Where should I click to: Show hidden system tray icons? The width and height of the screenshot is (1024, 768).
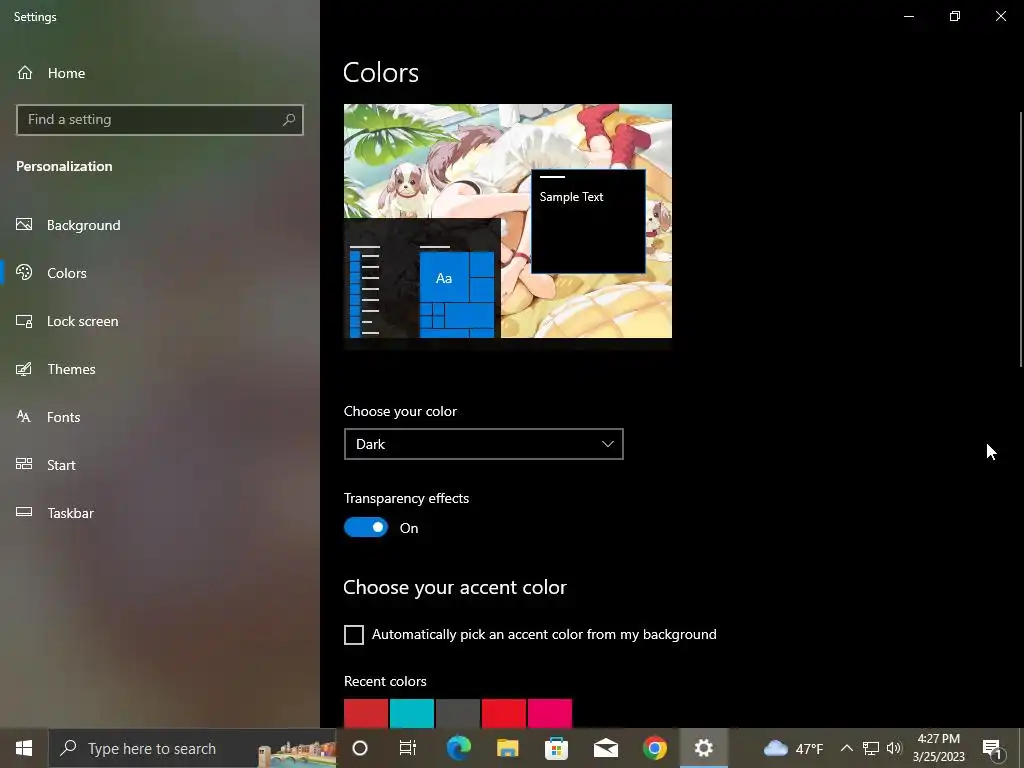pyautogui.click(x=846, y=748)
